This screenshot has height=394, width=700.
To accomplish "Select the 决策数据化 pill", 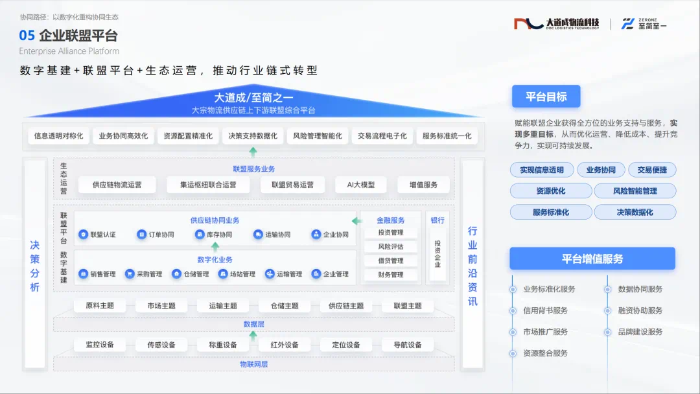I will click(x=635, y=212).
